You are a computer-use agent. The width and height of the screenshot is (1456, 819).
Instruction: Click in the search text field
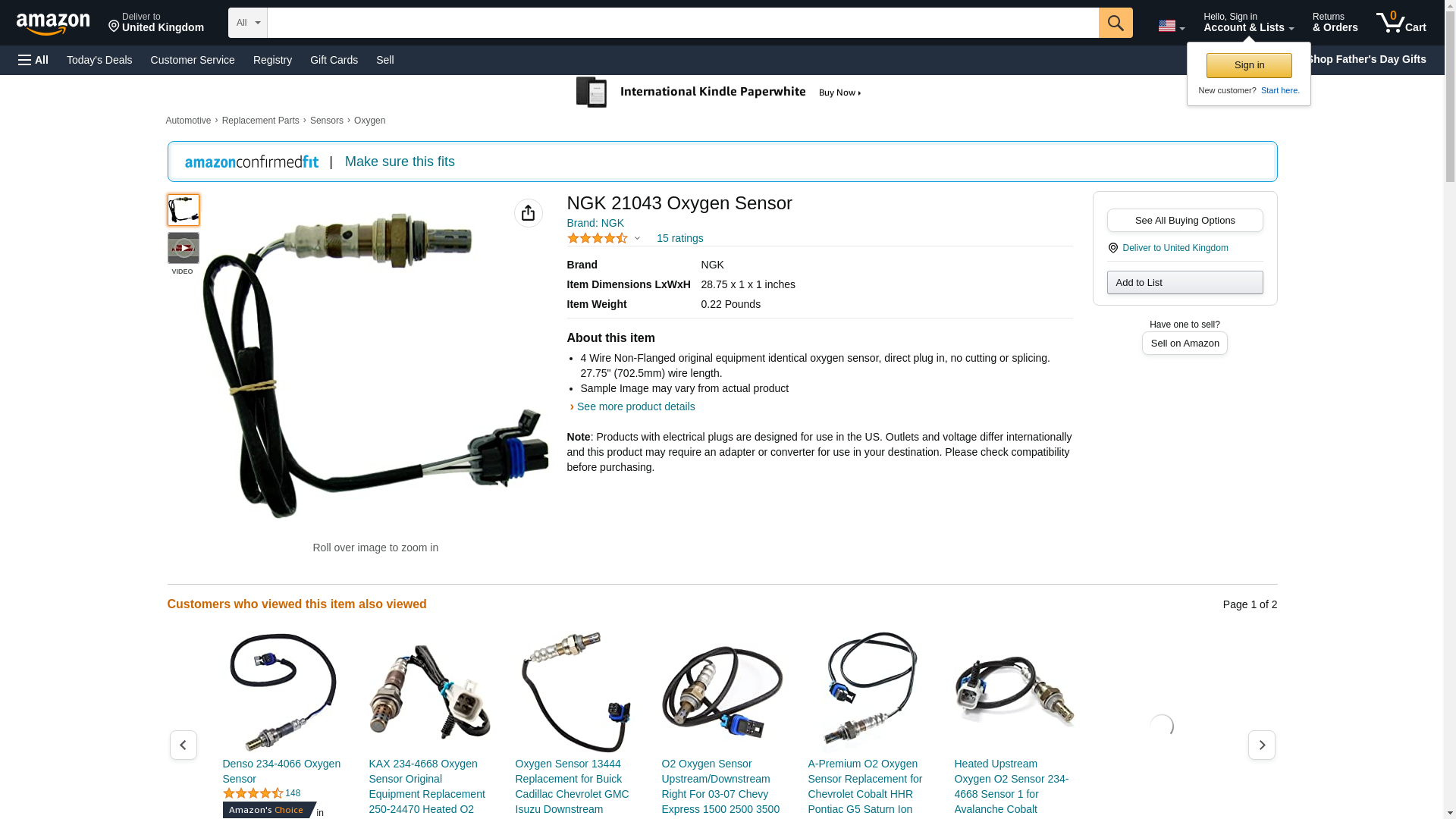682,23
